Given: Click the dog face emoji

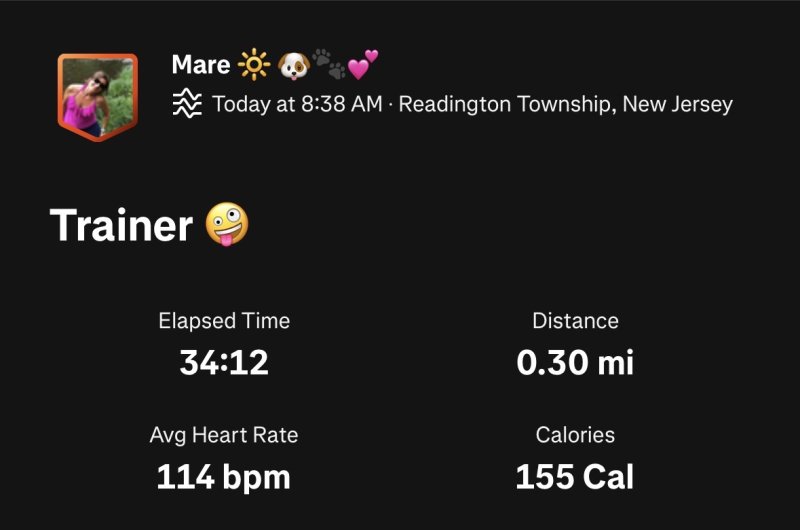Looking at the screenshot, I should pyautogui.click(x=293, y=66).
